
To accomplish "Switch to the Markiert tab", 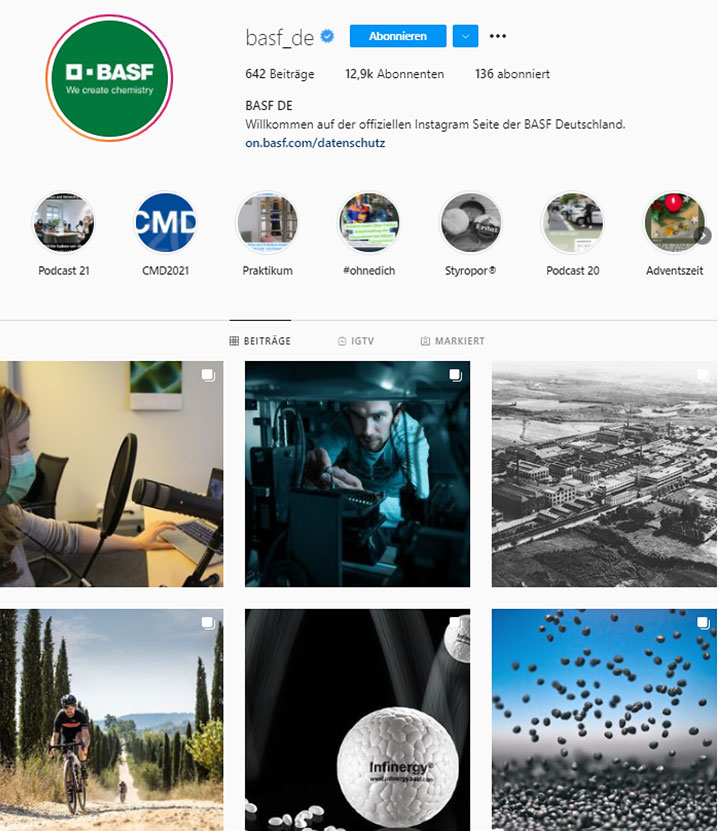I will point(453,341).
